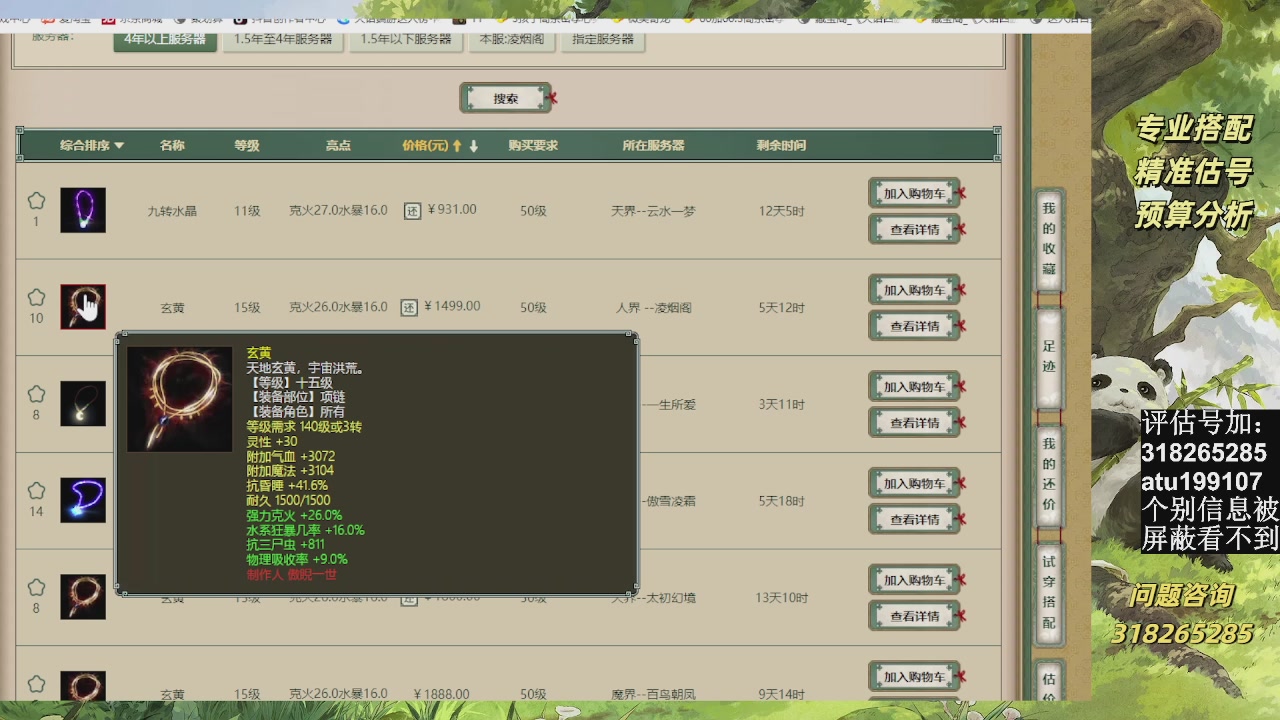Open the necklace thumbnail in ¥1888.00 row

coord(83,686)
